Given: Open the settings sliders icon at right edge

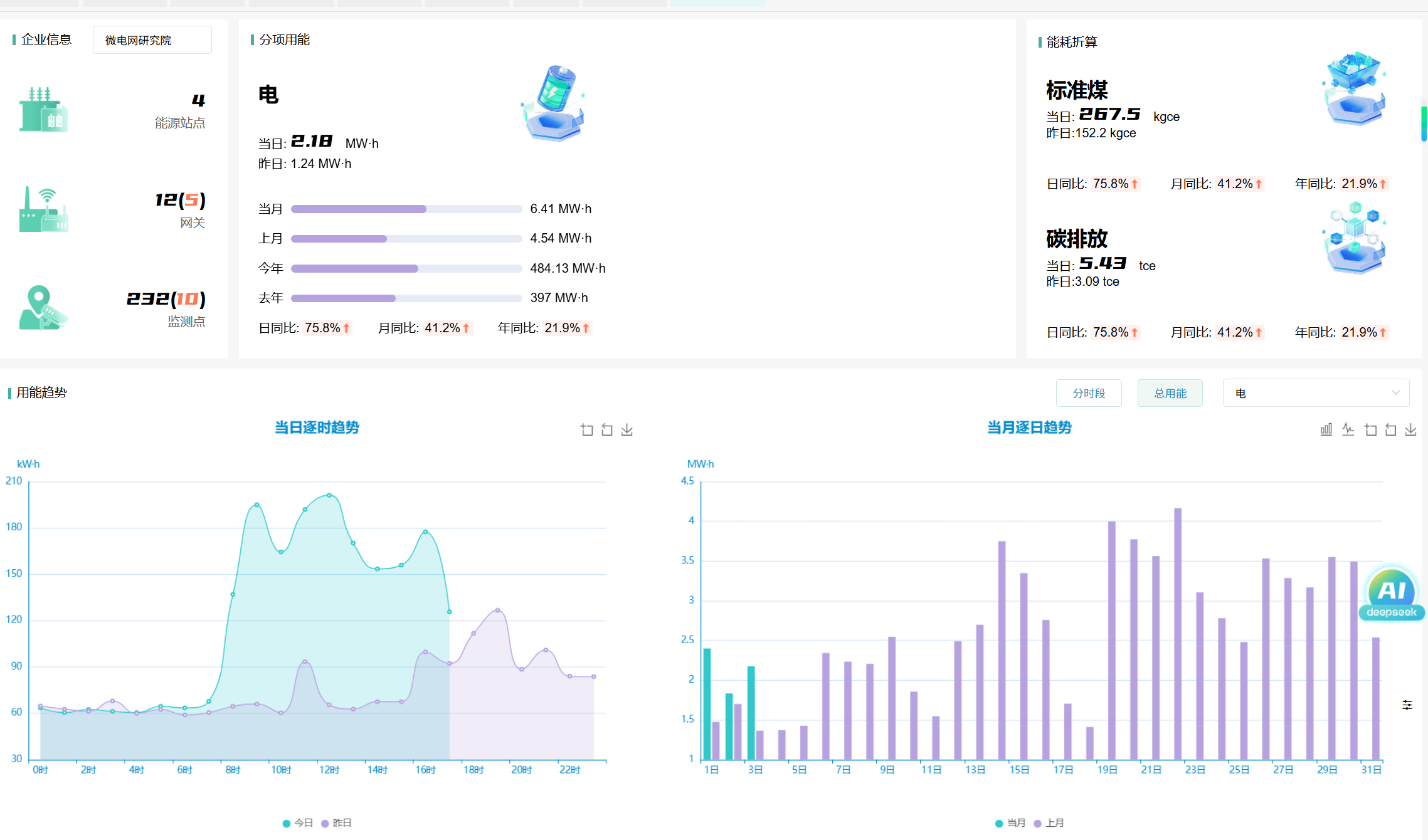Looking at the screenshot, I should (1407, 705).
